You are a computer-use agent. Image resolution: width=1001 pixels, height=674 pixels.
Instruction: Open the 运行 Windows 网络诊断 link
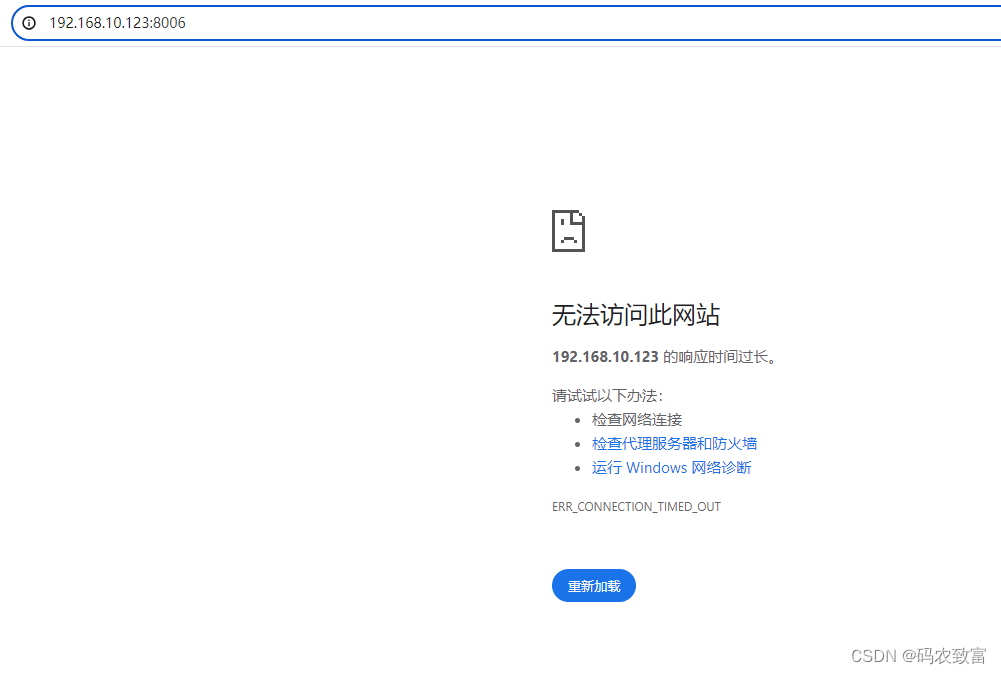[672, 468]
